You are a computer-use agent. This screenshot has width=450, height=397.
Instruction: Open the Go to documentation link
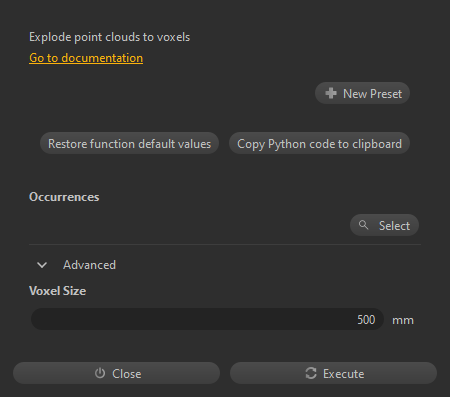(x=86, y=58)
